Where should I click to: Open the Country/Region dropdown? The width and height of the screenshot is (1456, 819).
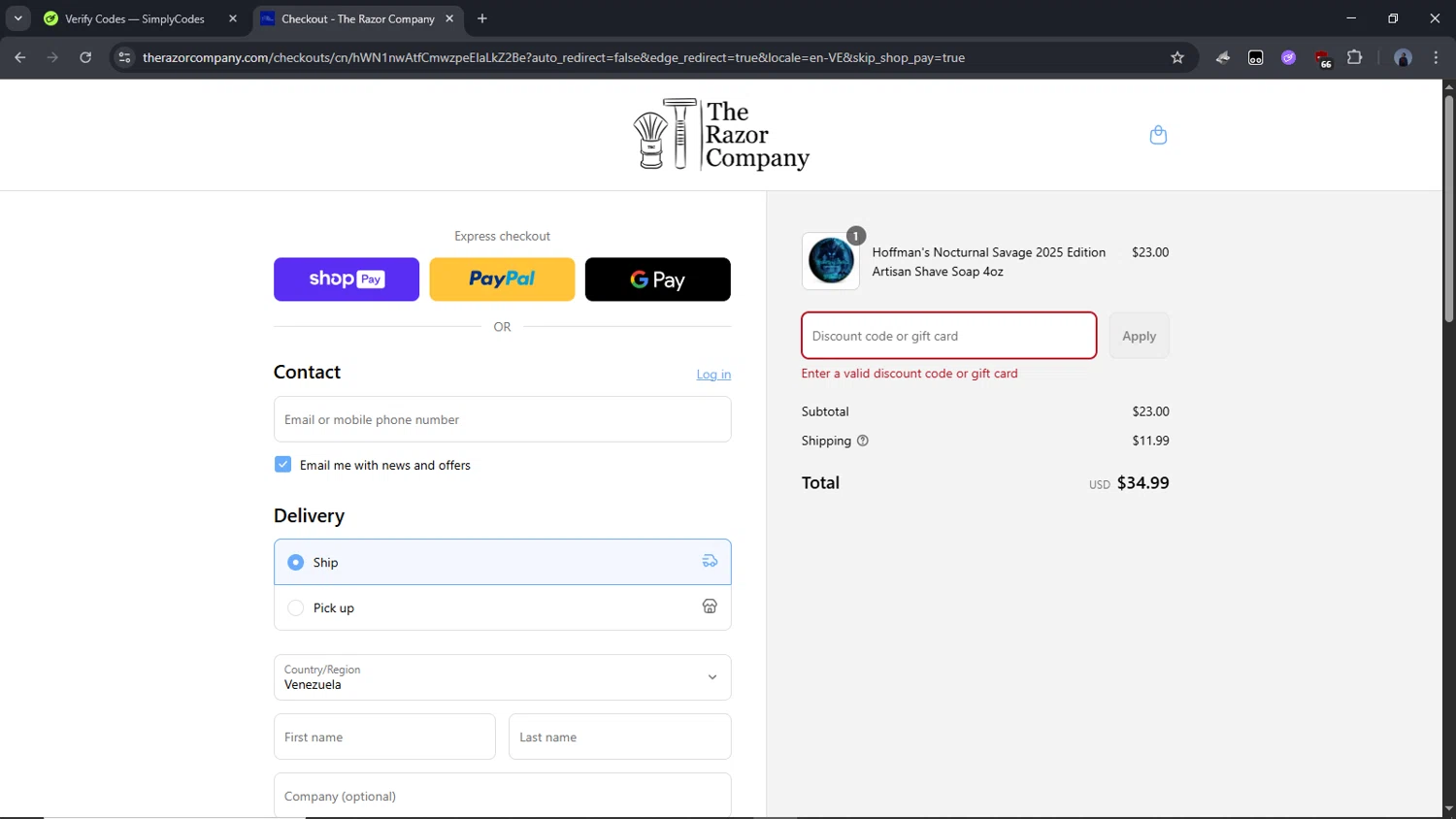(x=503, y=677)
